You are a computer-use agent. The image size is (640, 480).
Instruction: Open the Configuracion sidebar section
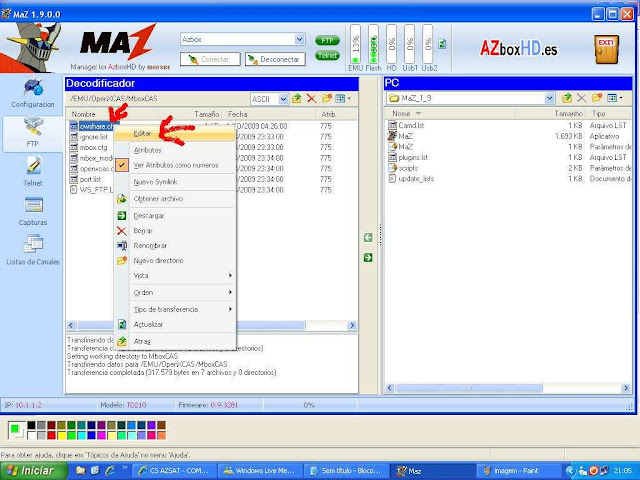[33, 94]
